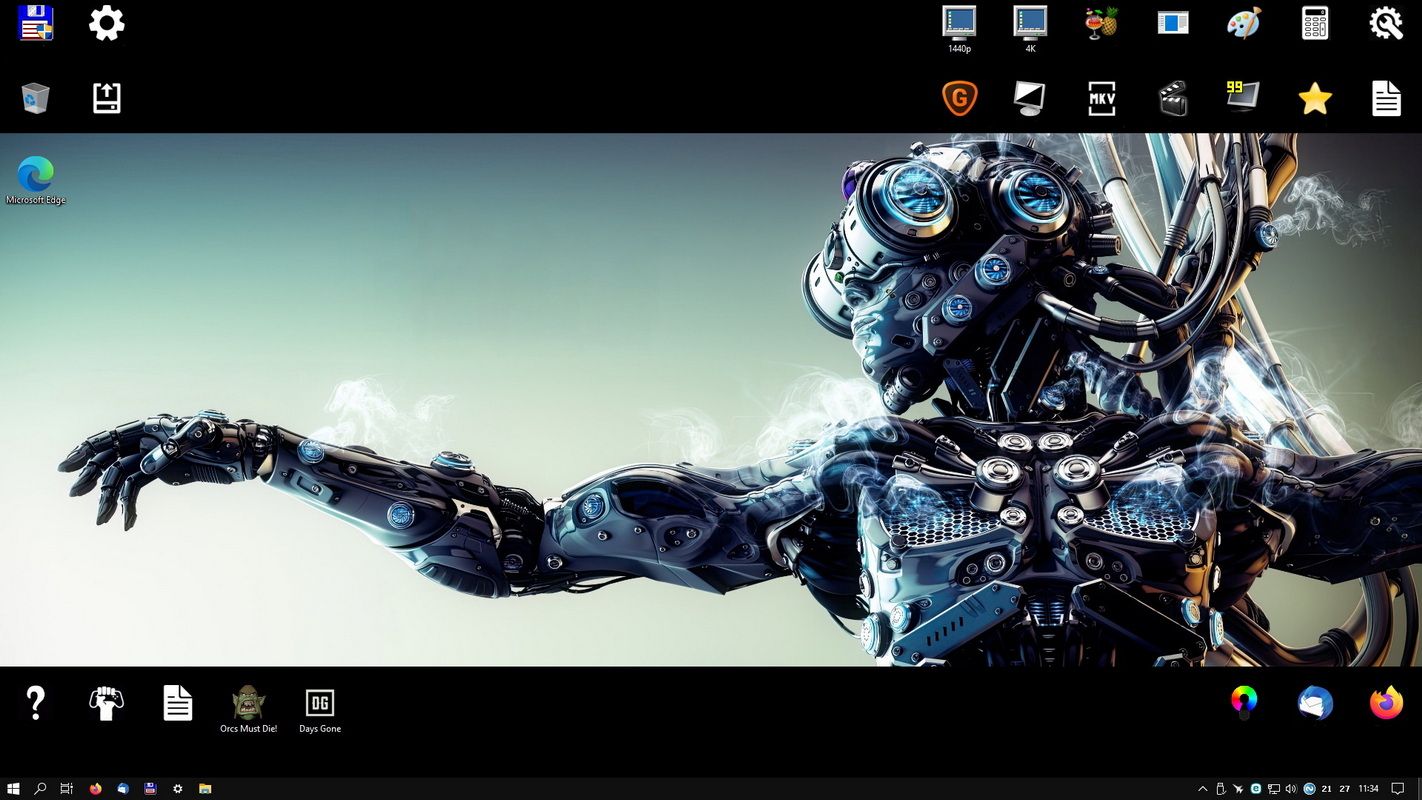Click the airplane mode tray icon
The image size is (1422, 800).
(x=1239, y=789)
